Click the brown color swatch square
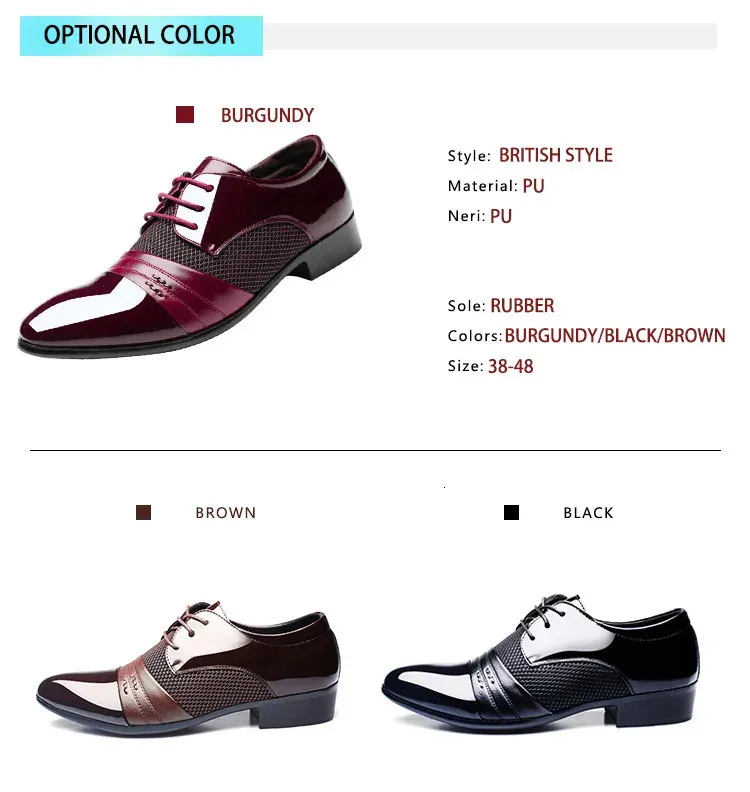 (143, 512)
